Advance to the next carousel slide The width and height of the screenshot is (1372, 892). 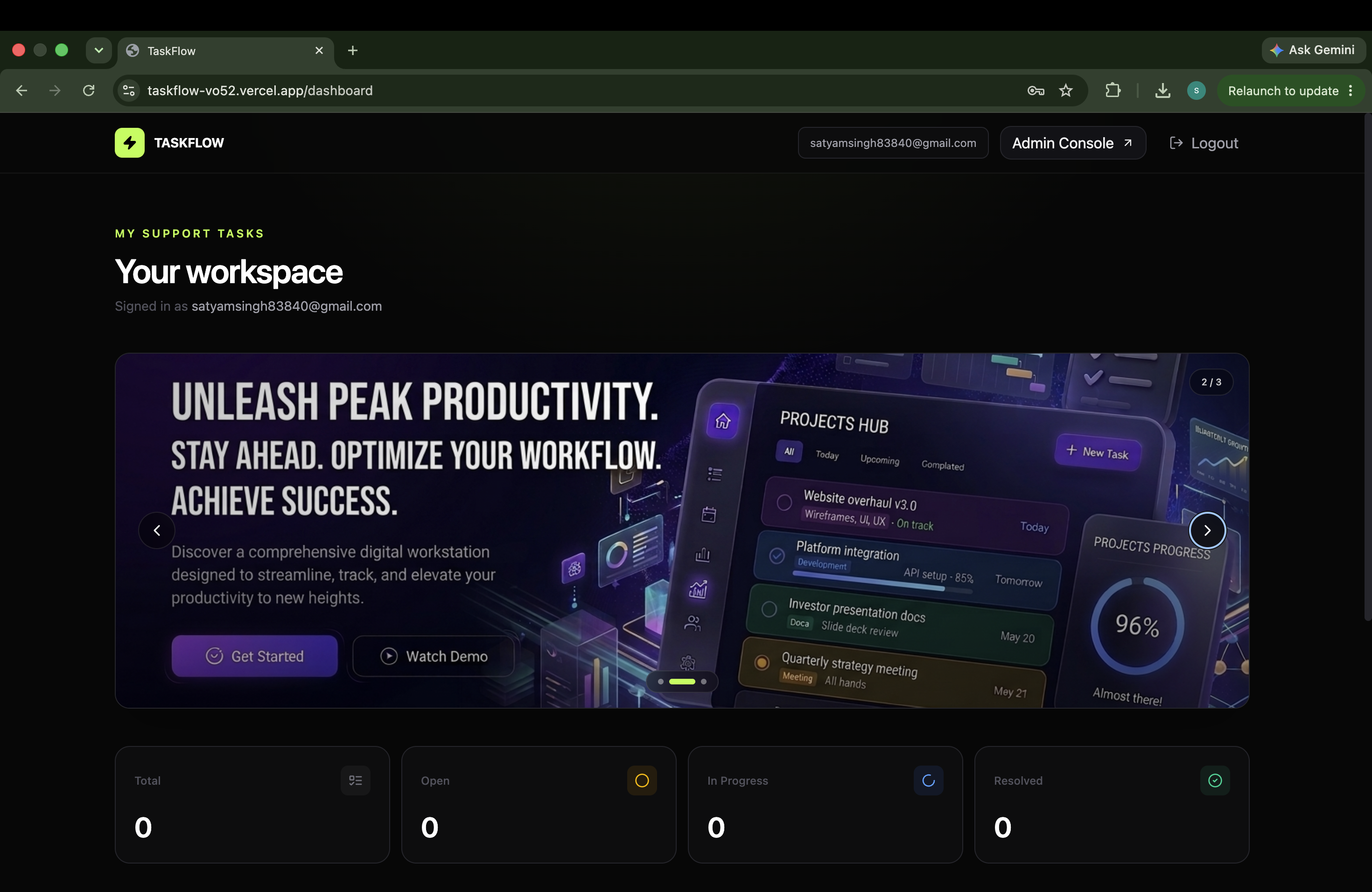pos(1207,530)
